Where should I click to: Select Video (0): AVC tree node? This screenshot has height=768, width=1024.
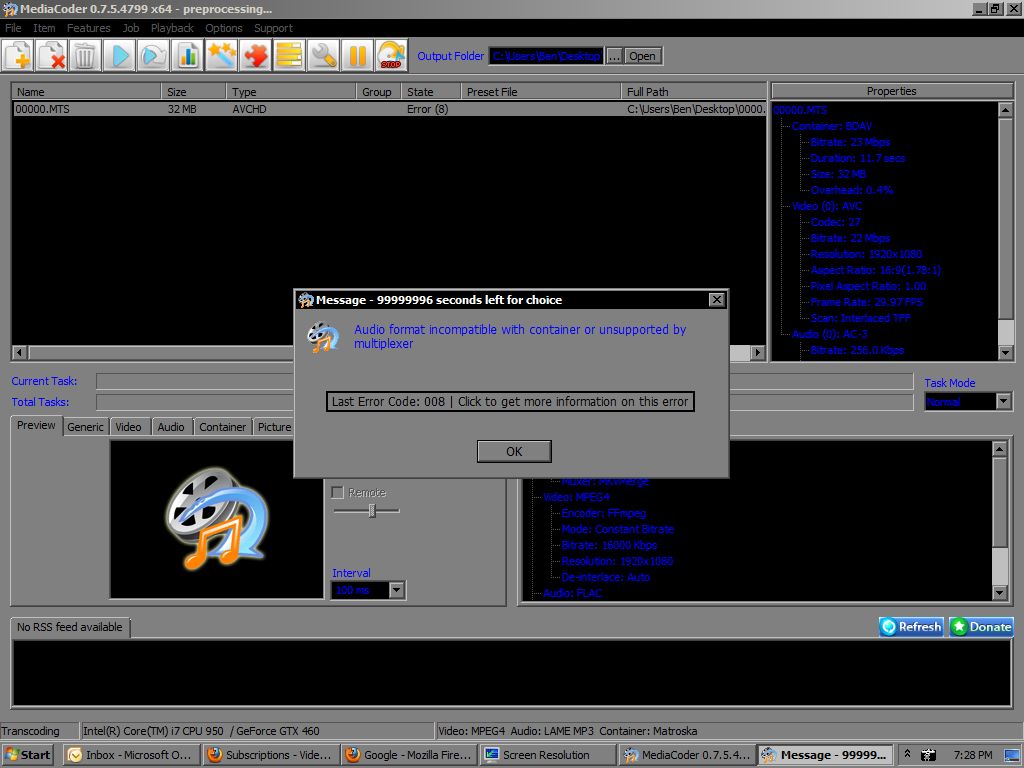point(827,206)
